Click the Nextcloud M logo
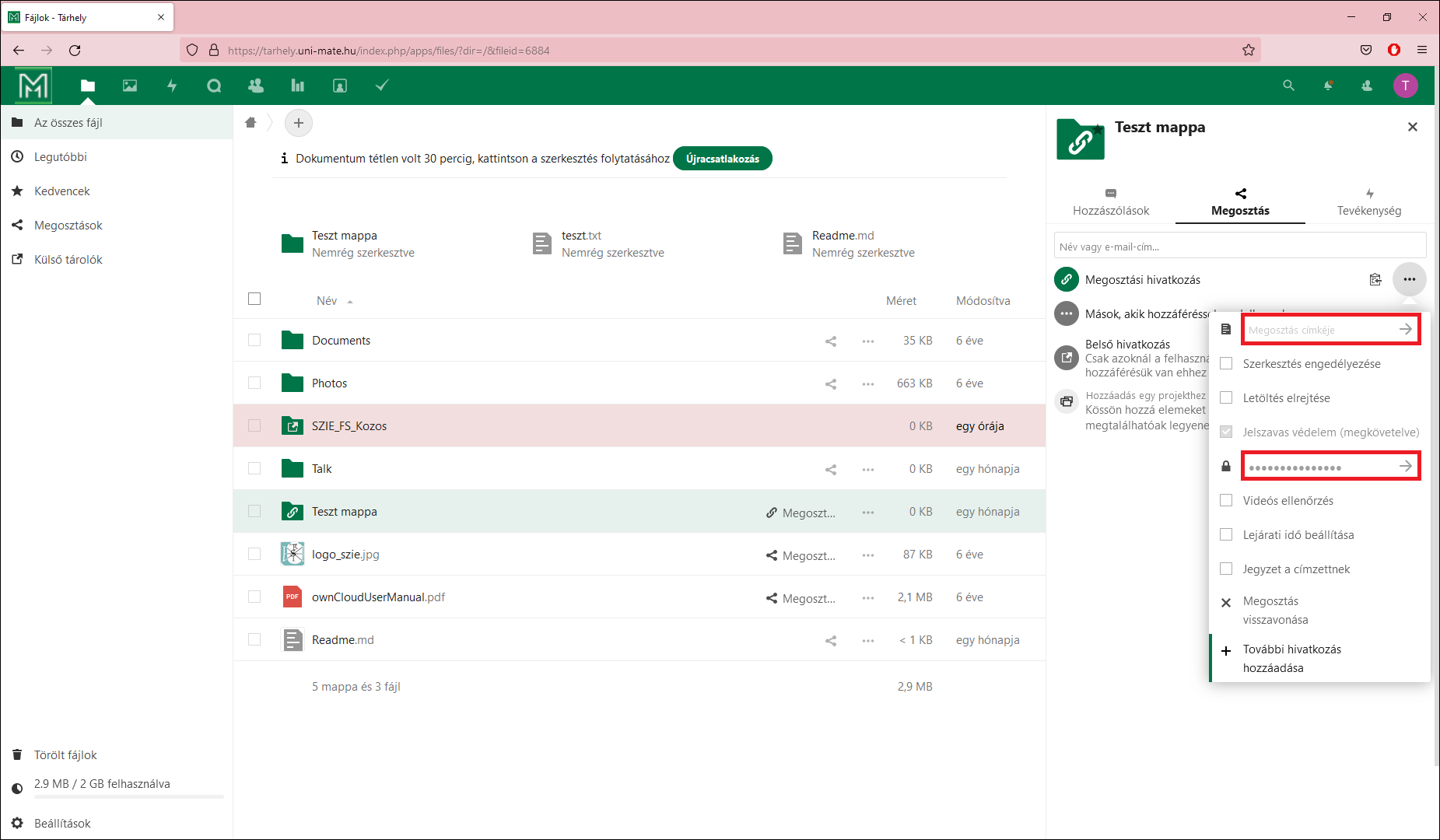The width and height of the screenshot is (1440, 840). (x=33, y=86)
